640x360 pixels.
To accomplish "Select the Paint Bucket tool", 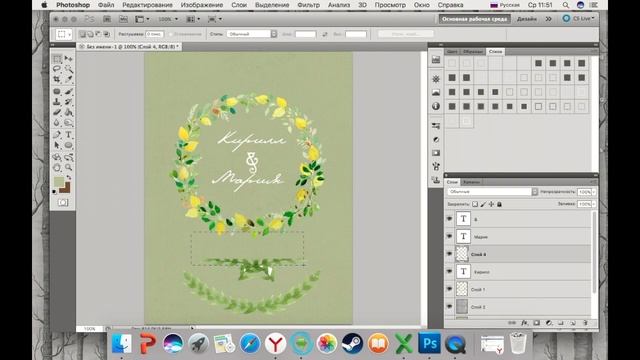I will click(x=69, y=112).
